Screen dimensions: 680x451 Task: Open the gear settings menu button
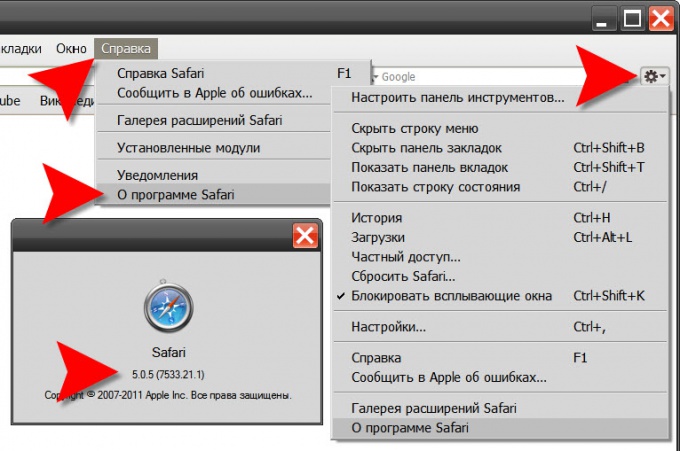pos(654,77)
